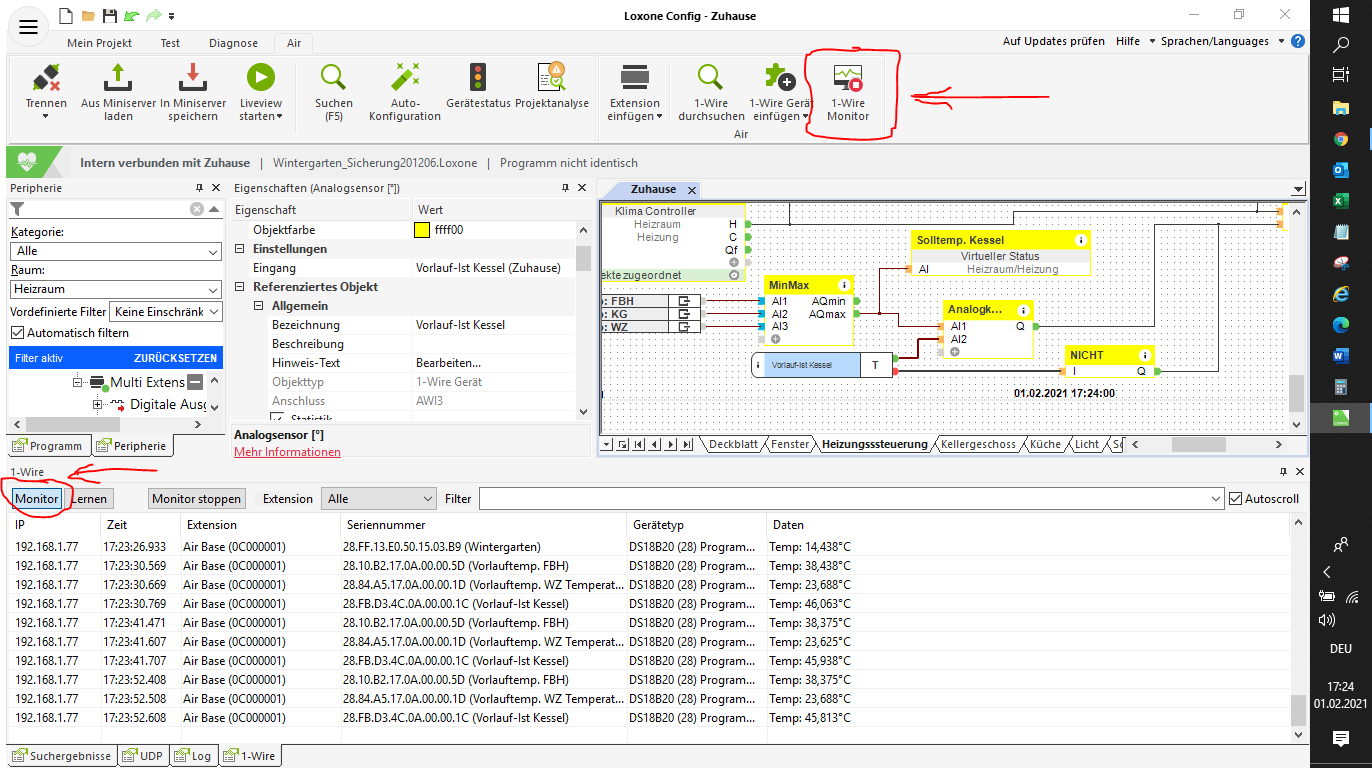The image size is (1372, 768).
Task: Open Google Chrome from the taskbar
Action: pyautogui.click(x=1341, y=139)
